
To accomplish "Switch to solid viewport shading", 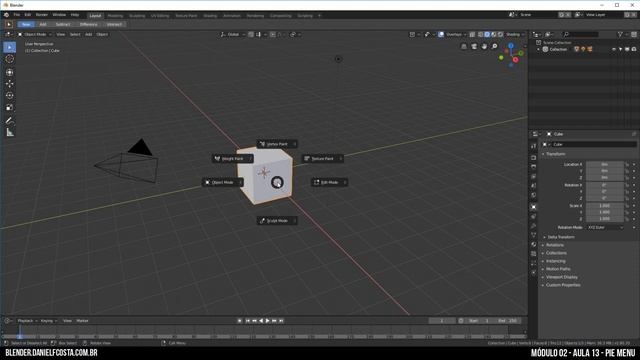I will tap(487, 35).
